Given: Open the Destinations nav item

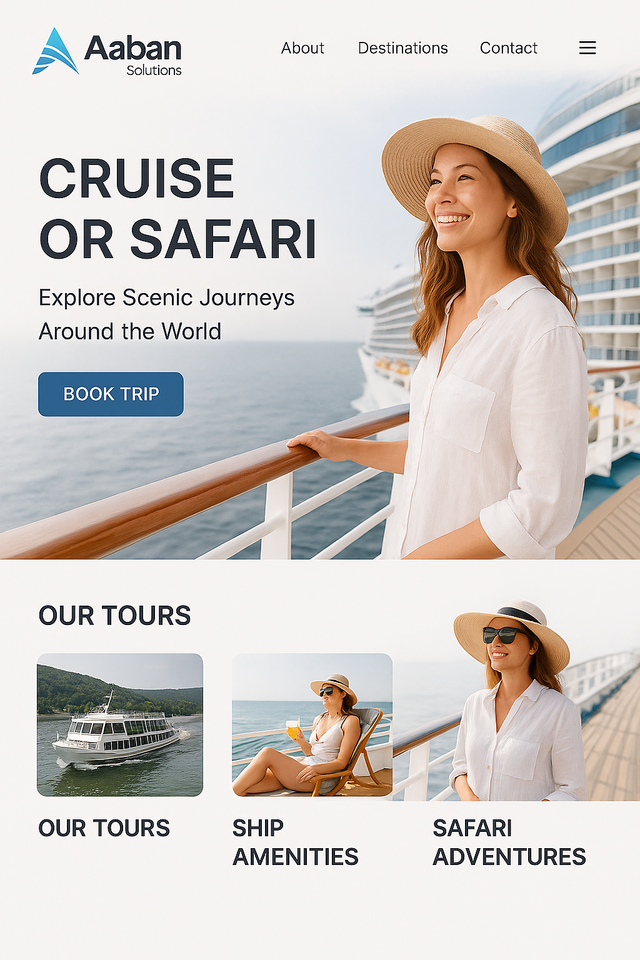Looking at the screenshot, I should click(402, 48).
